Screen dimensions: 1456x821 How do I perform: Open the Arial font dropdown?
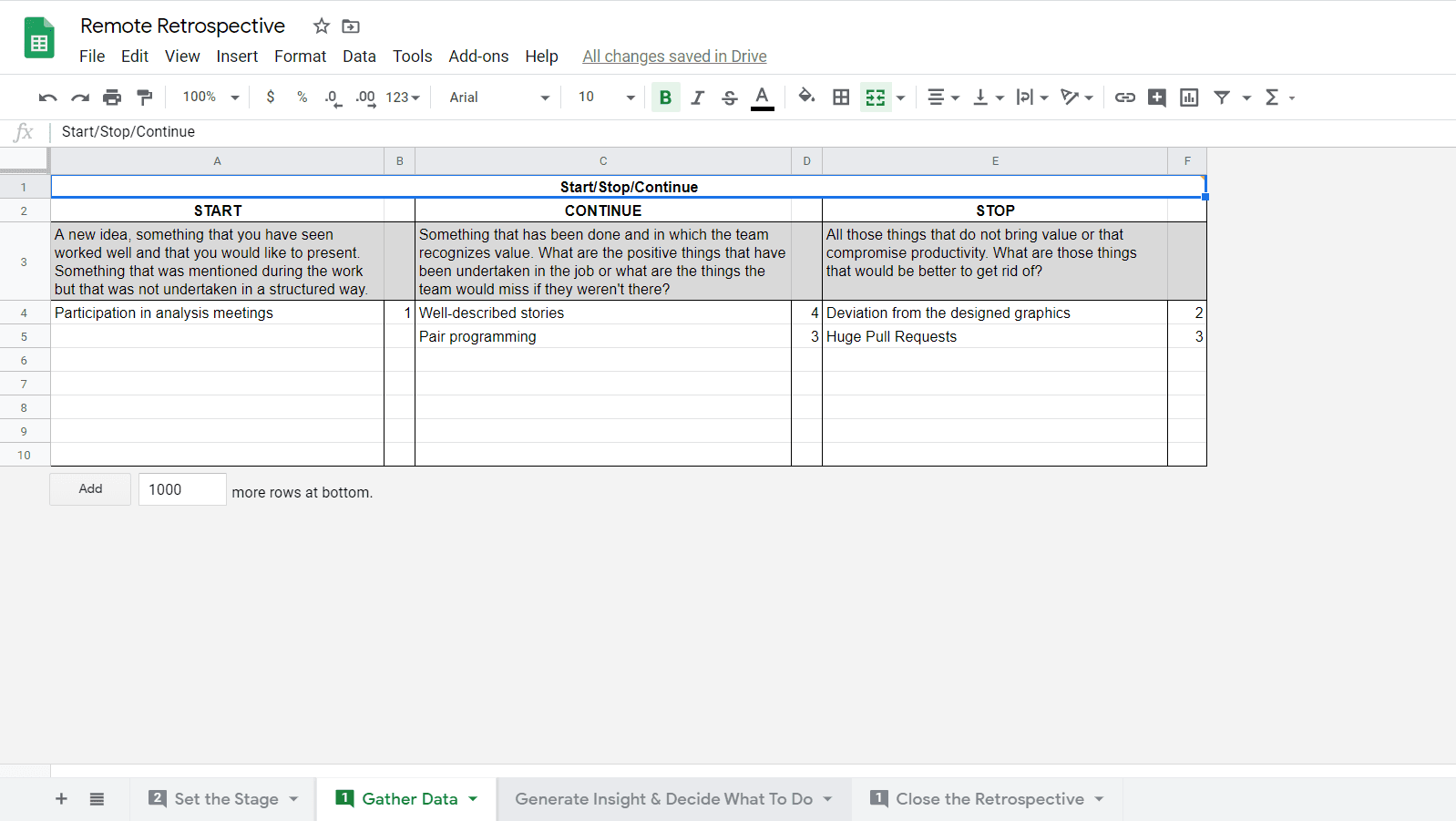tap(499, 97)
